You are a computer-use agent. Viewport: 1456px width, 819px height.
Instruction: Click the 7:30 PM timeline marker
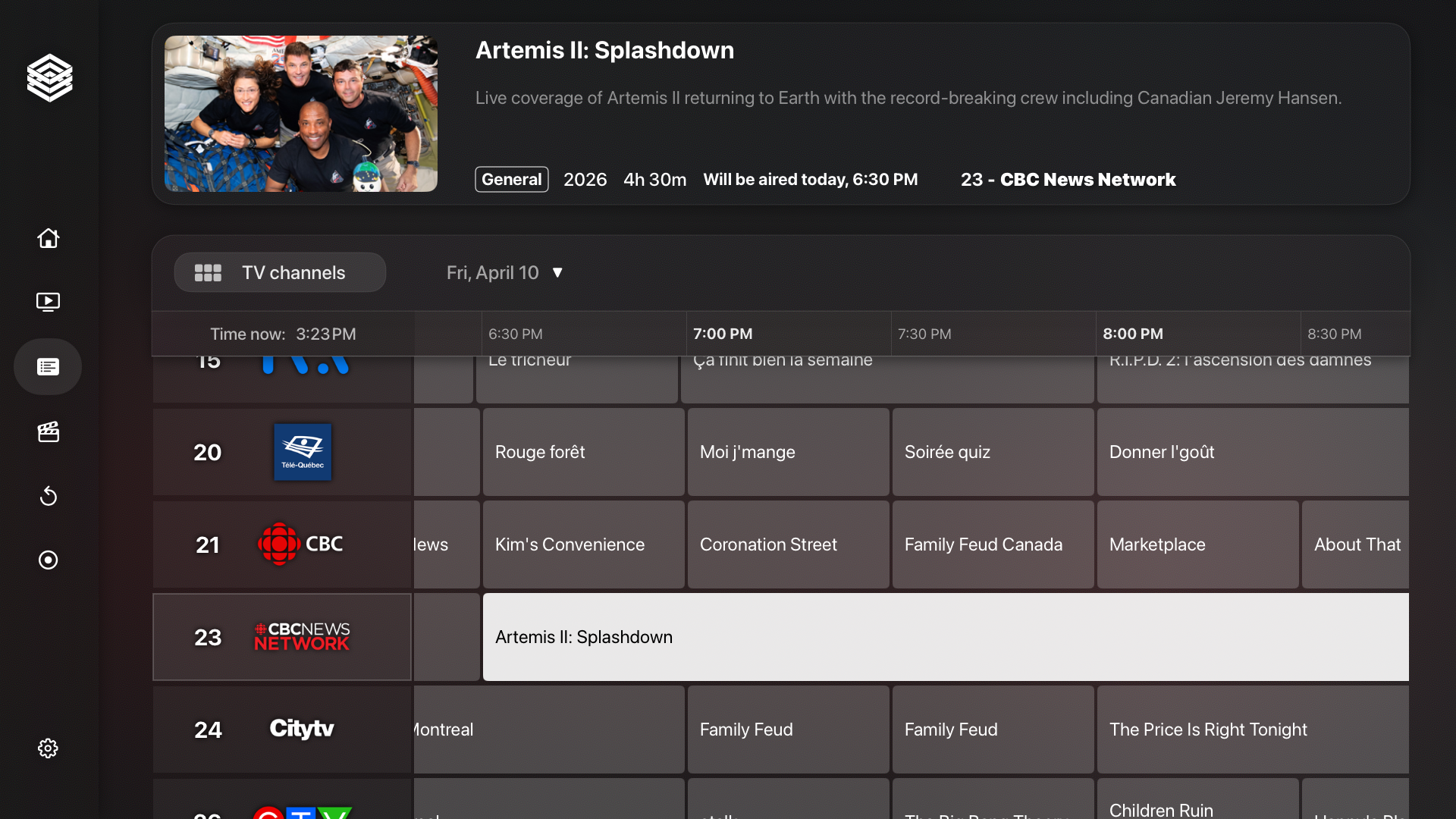tap(924, 334)
